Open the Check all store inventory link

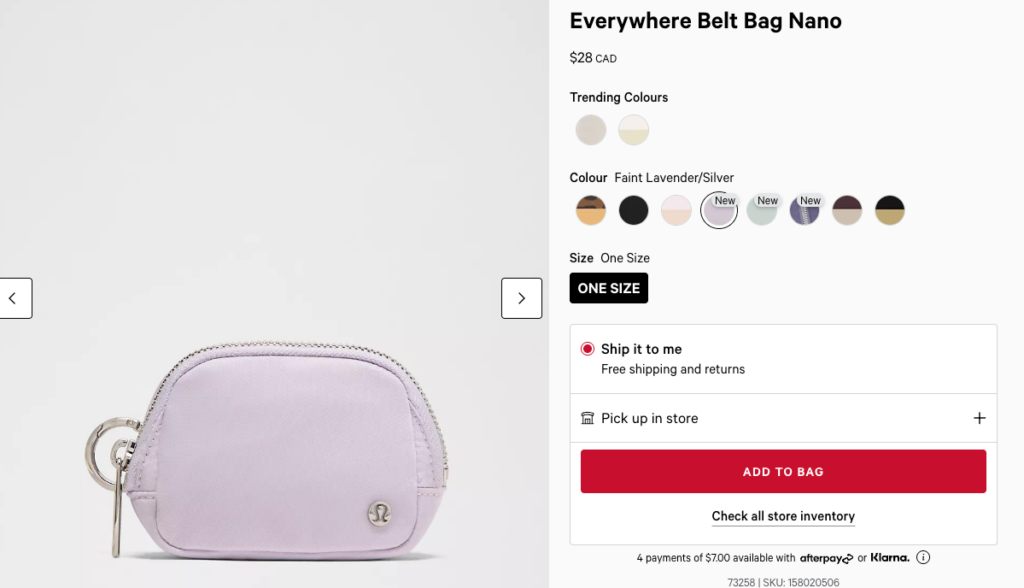pyautogui.click(x=783, y=516)
